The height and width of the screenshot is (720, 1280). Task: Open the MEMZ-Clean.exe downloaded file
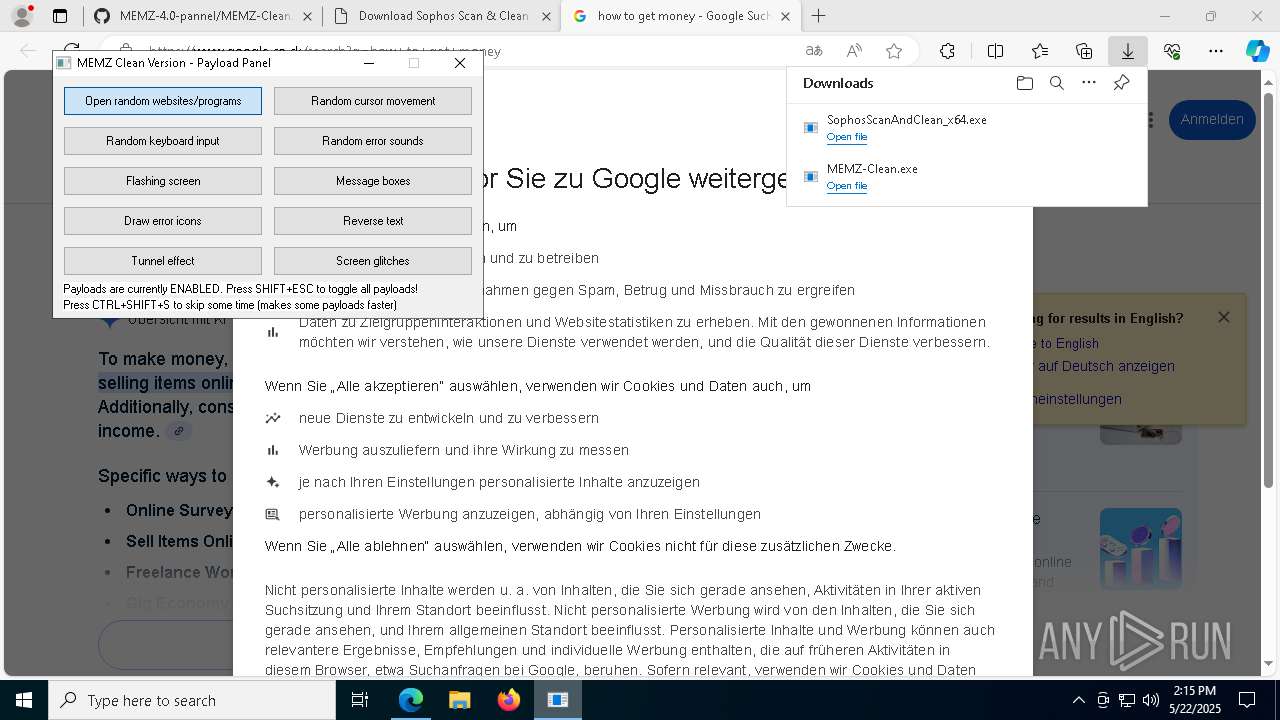847,186
